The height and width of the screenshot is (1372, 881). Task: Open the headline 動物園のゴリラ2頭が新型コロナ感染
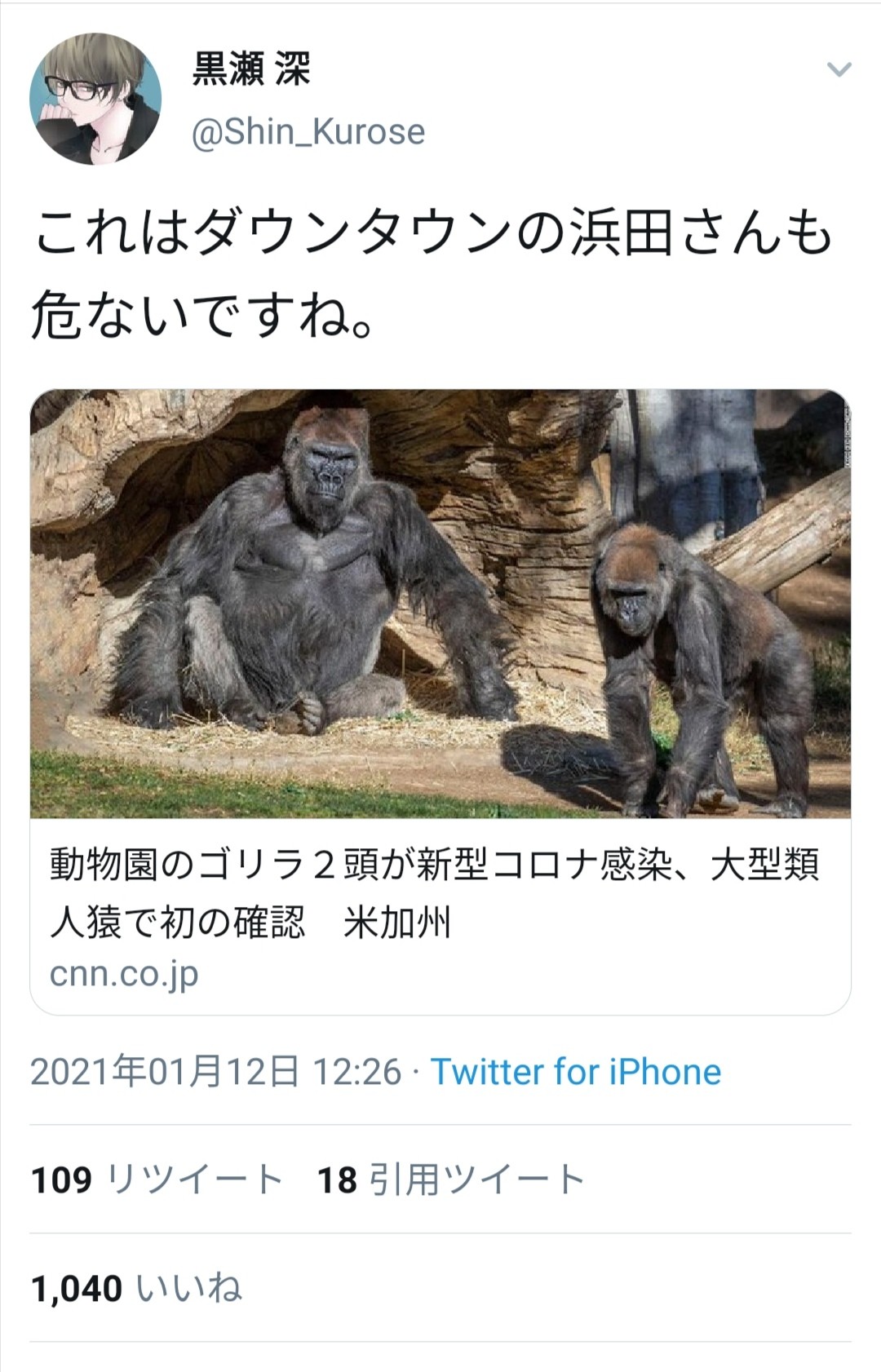point(434,865)
